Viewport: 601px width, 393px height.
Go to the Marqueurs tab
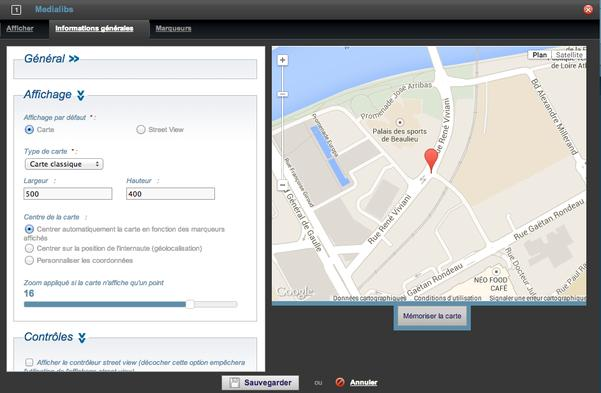click(173, 28)
